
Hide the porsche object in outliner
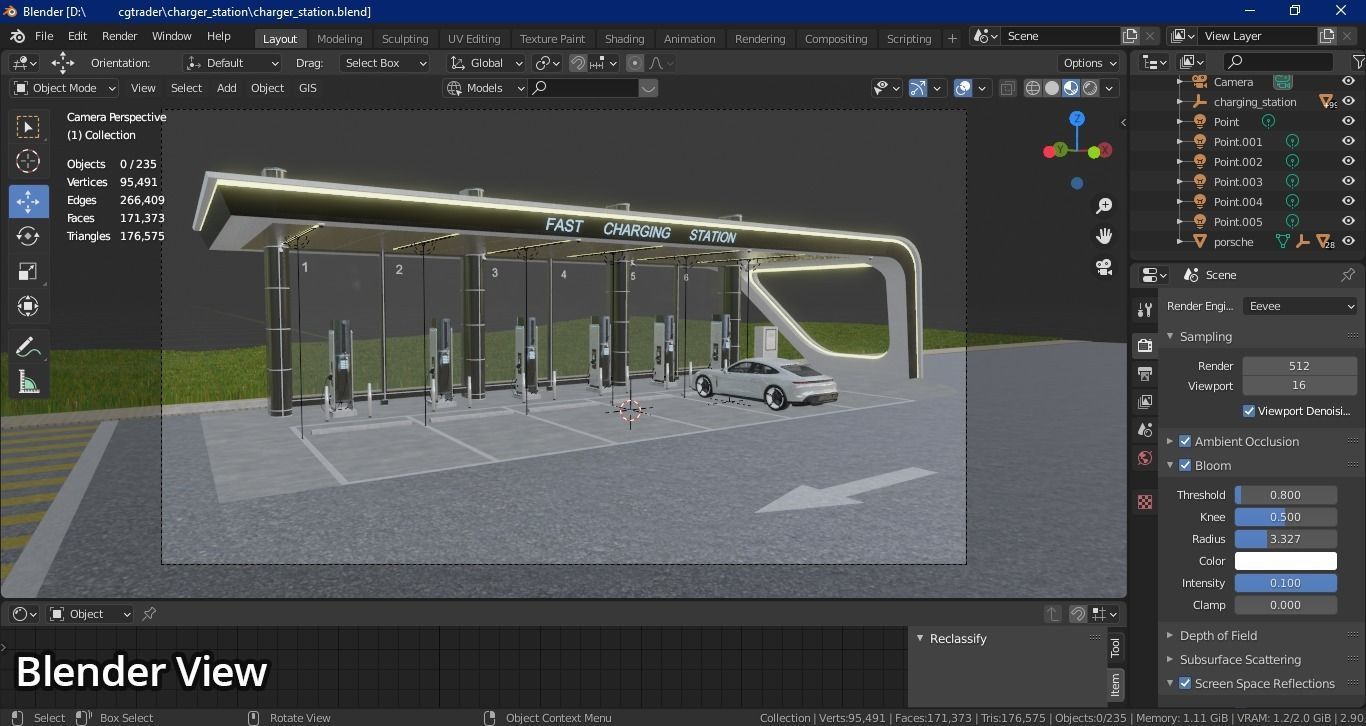click(x=1348, y=241)
